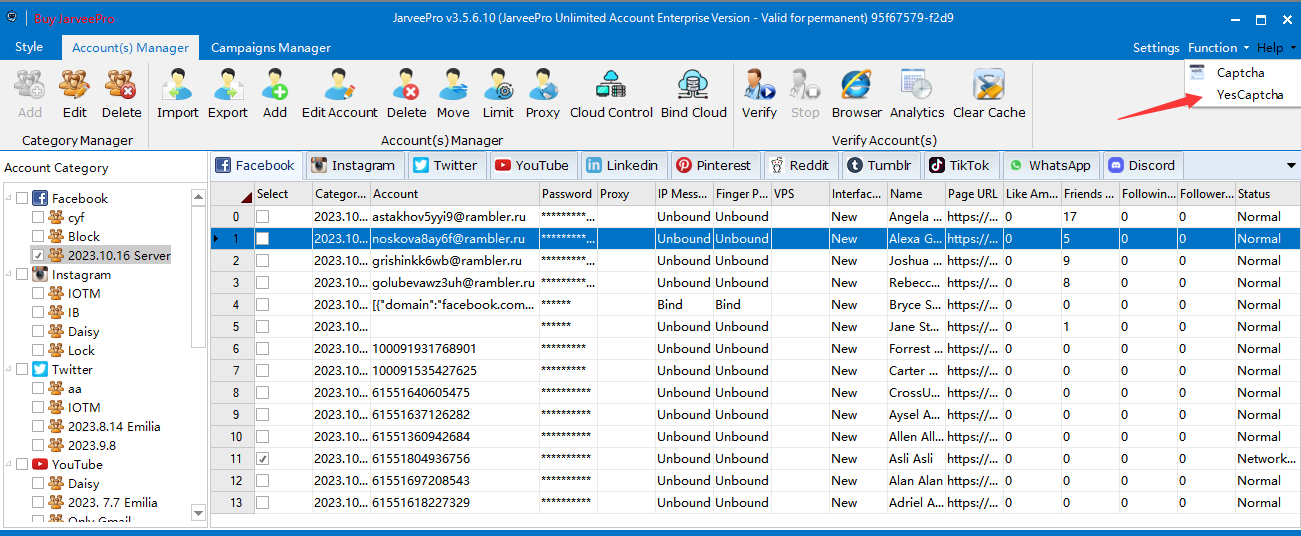Switch to the Discord platform tab

point(1141,165)
